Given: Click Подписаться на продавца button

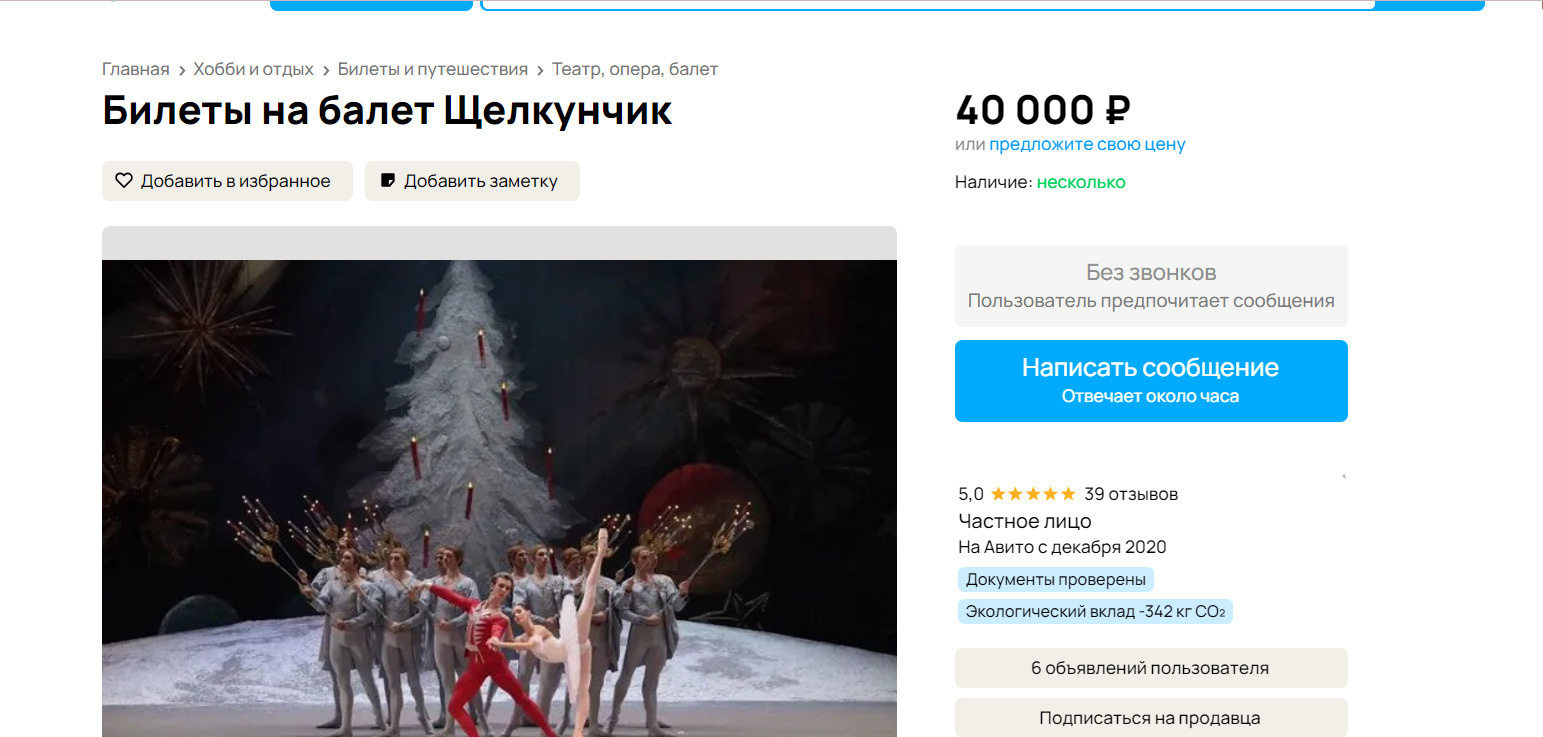Looking at the screenshot, I should (1151, 717).
